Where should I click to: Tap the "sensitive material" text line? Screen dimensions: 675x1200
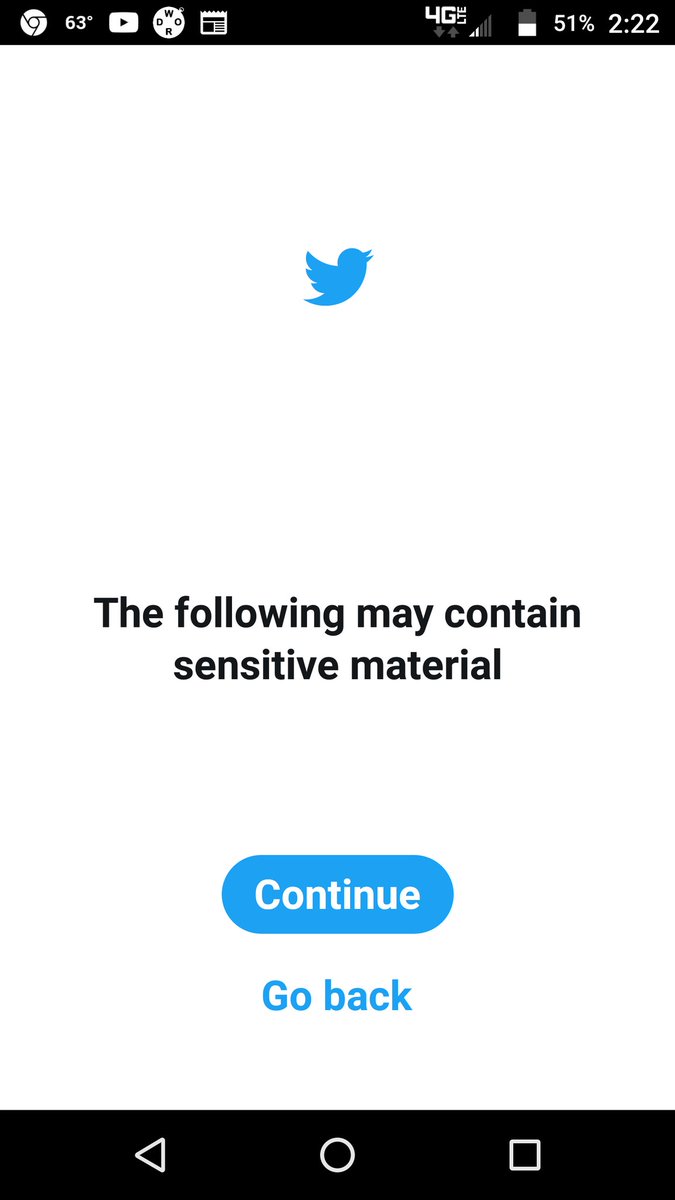coord(337,664)
